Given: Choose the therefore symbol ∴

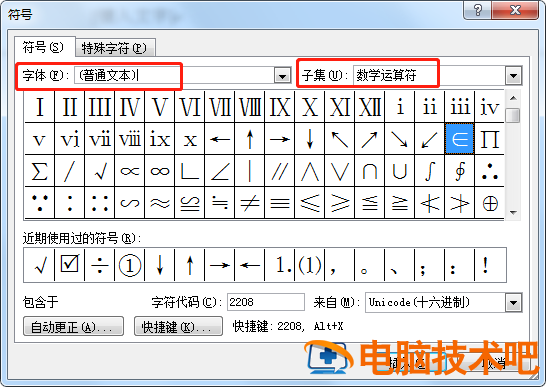Looking at the screenshot, I should click(x=489, y=171).
